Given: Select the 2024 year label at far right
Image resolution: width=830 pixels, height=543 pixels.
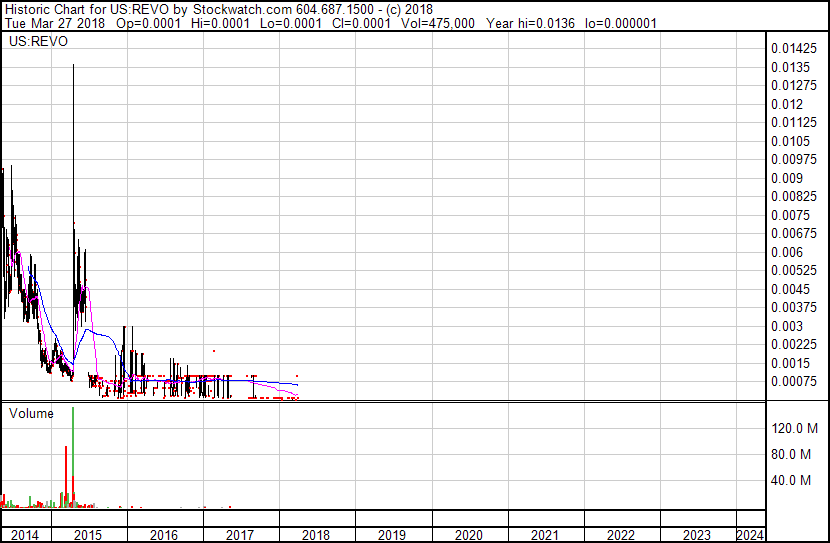Looking at the screenshot, I should (749, 535).
